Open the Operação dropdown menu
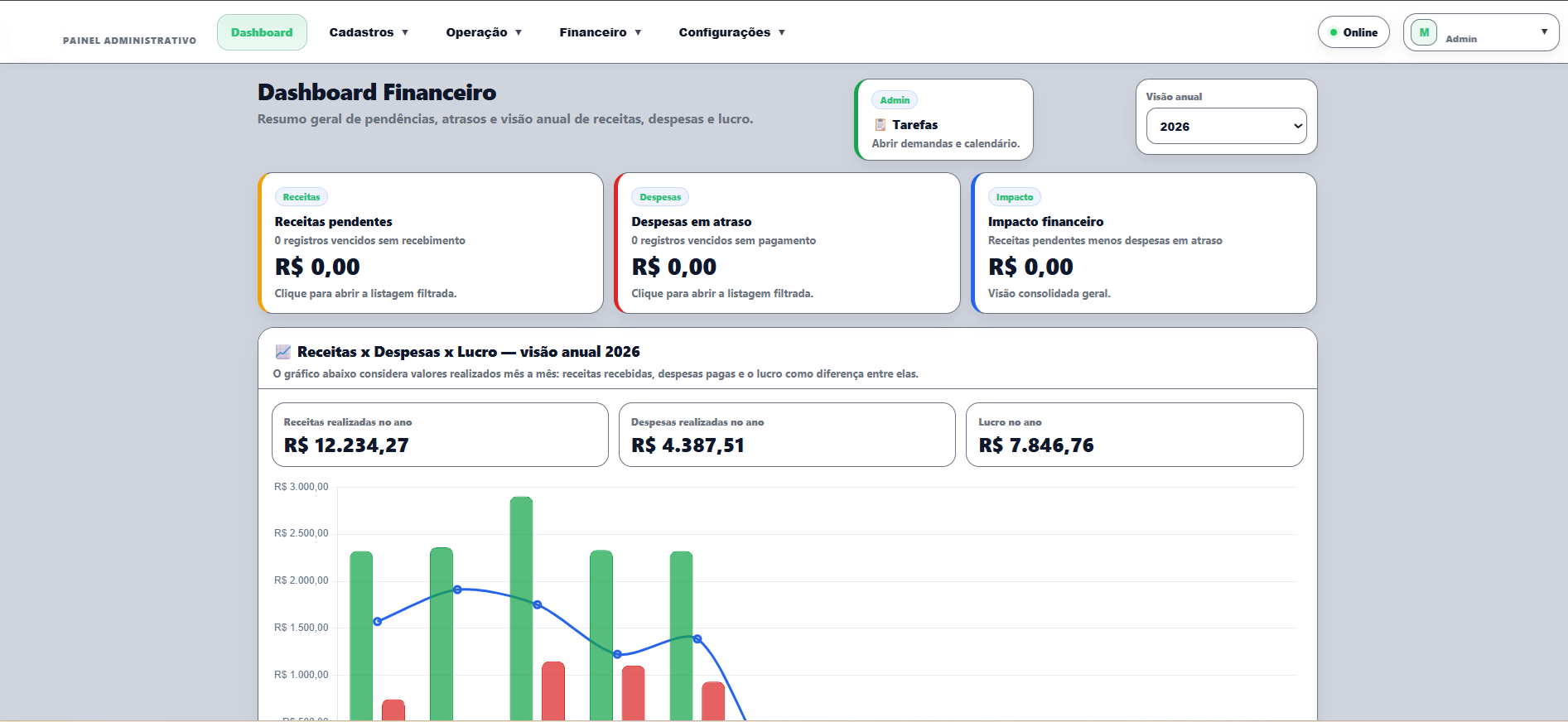Screen dimensions: 1568x722 [x=484, y=32]
